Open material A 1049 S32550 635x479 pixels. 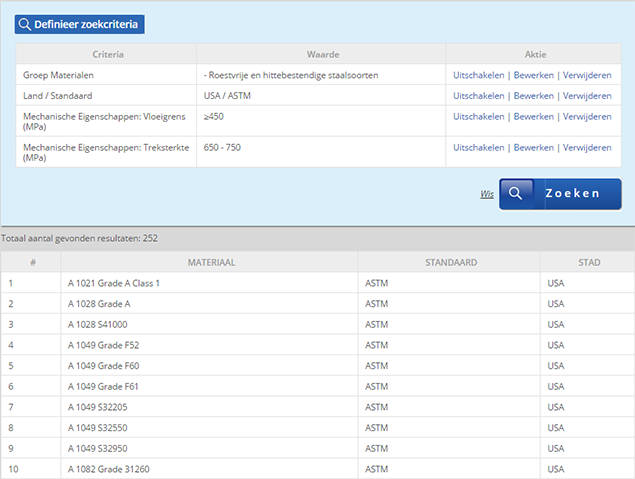coord(98,428)
